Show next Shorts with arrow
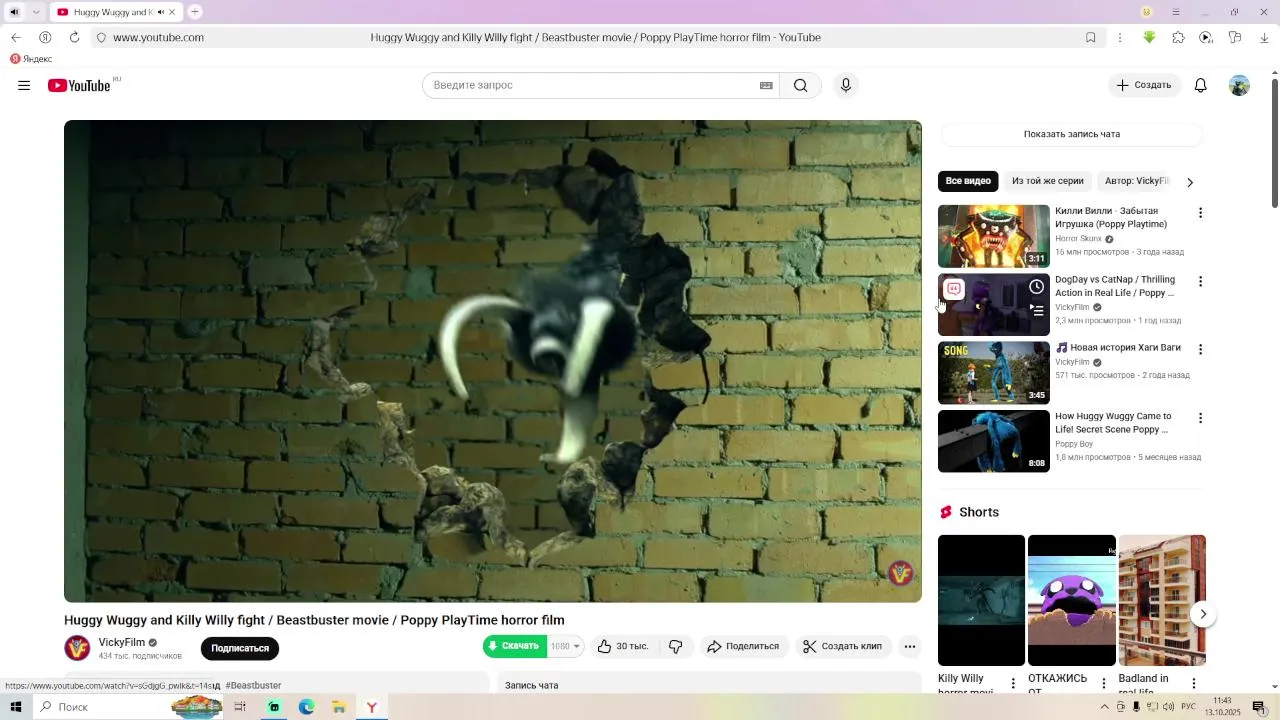The width and height of the screenshot is (1280, 720). (x=1203, y=614)
